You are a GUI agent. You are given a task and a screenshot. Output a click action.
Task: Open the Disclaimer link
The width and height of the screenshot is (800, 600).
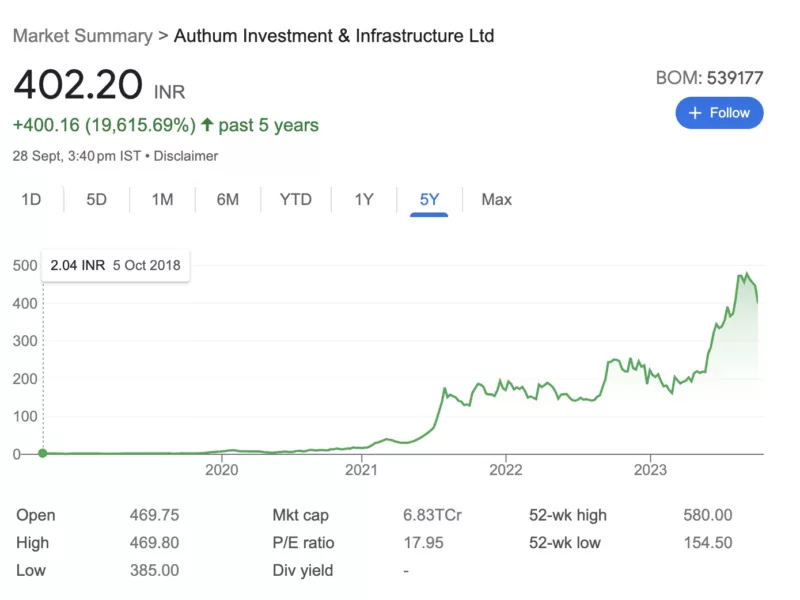[187, 156]
